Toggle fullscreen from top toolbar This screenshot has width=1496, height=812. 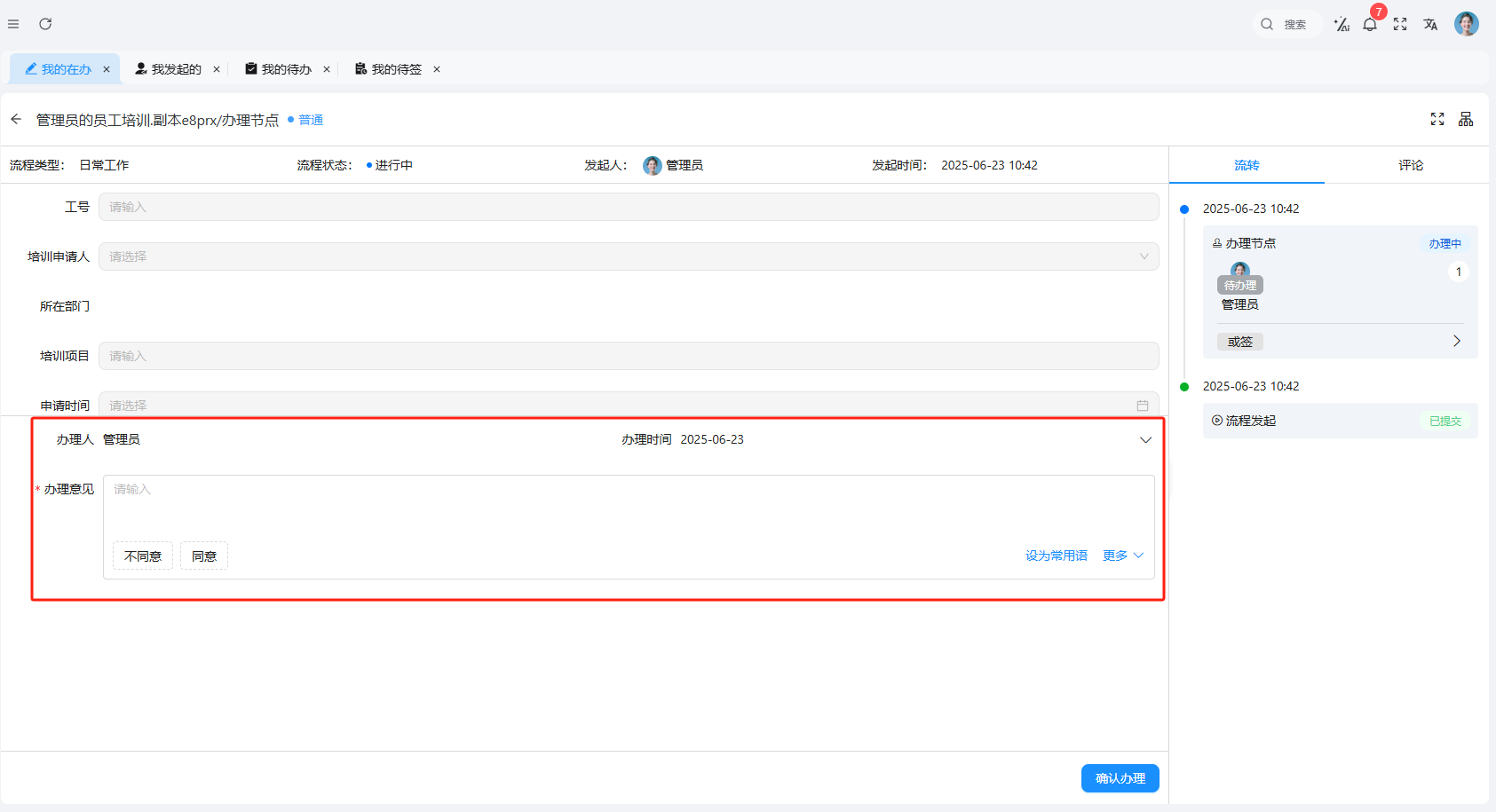tap(1400, 25)
